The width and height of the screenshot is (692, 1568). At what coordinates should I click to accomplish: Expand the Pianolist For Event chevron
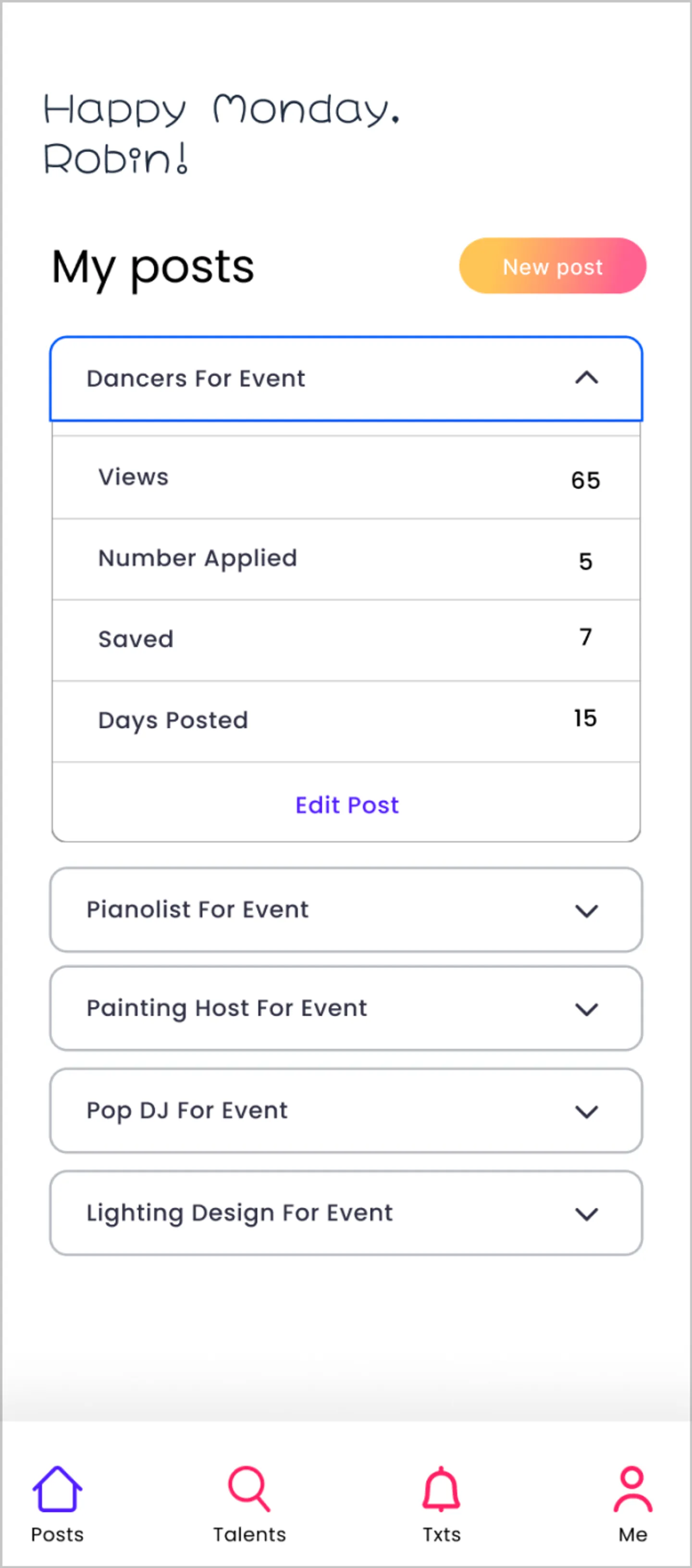pos(586,911)
